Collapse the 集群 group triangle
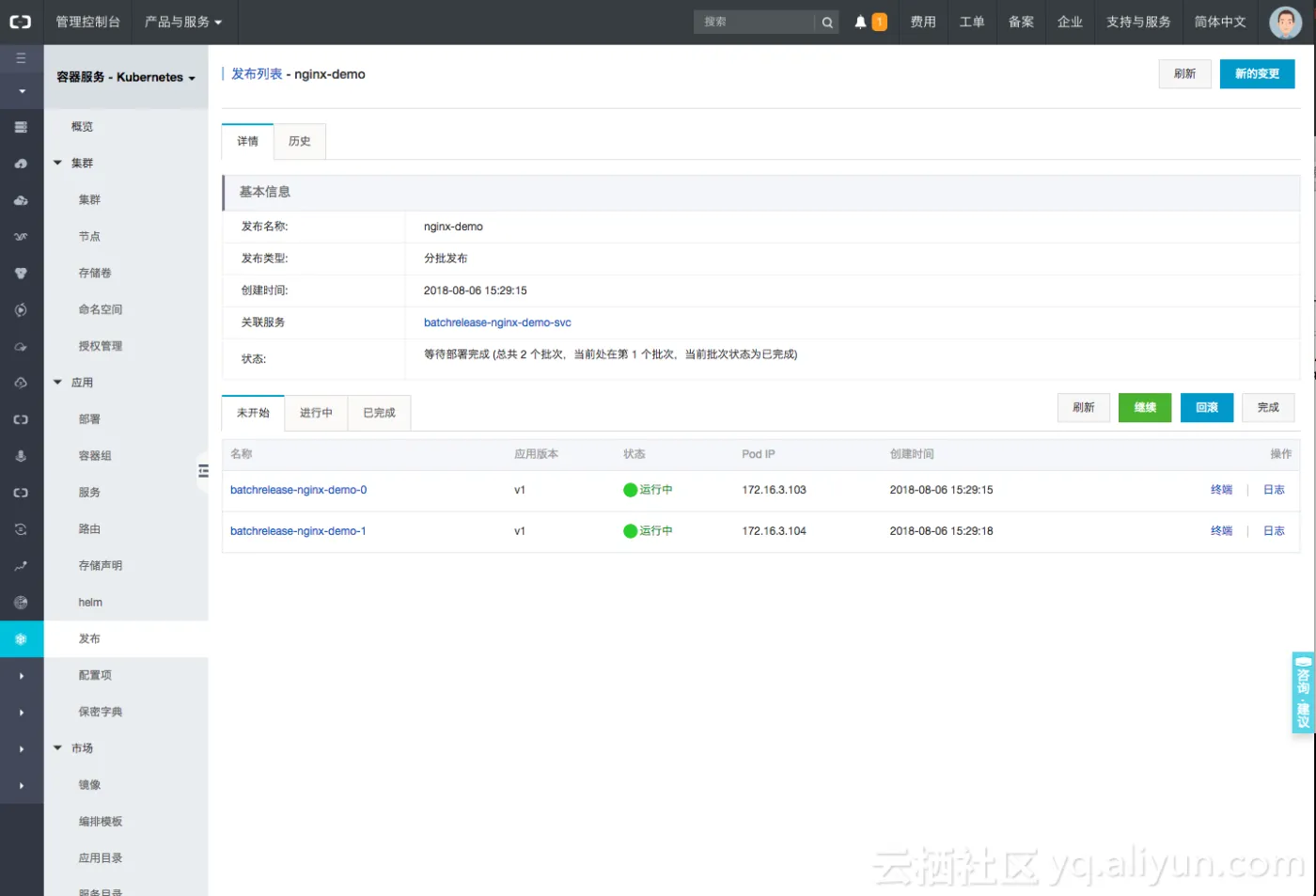 tap(57, 163)
